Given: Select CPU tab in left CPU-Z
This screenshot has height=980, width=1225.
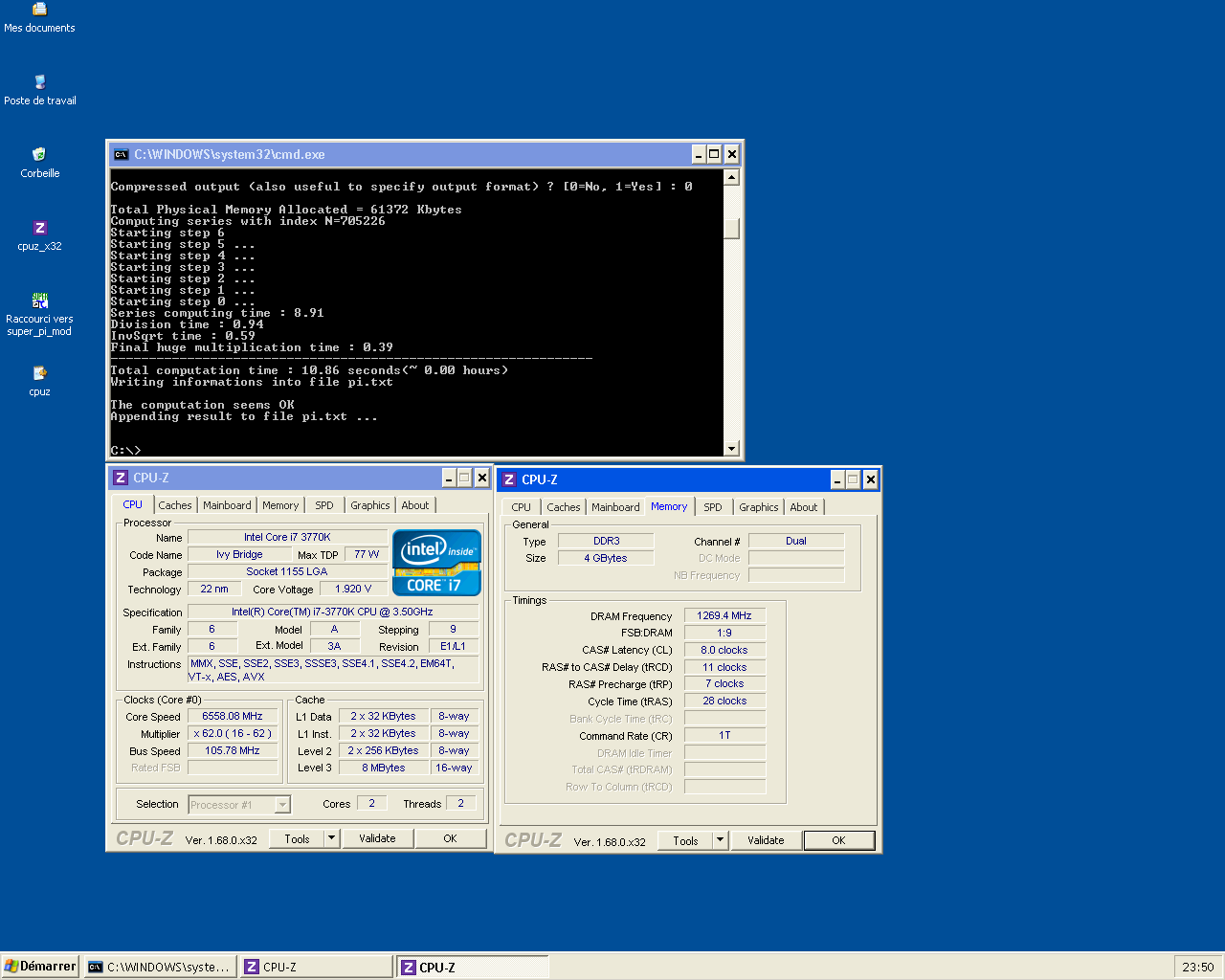Looking at the screenshot, I should click(132, 504).
